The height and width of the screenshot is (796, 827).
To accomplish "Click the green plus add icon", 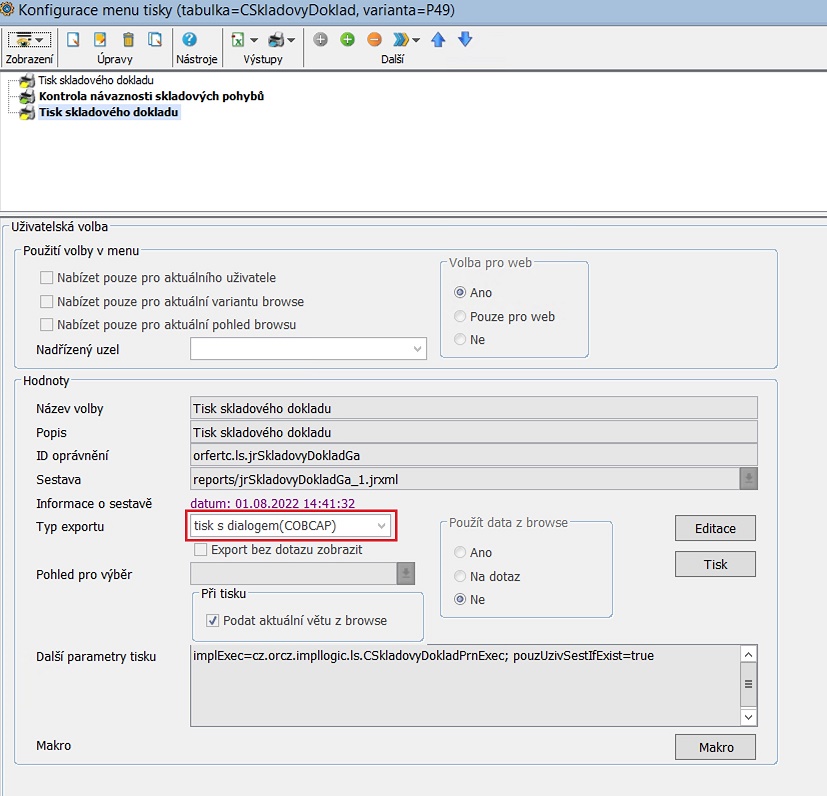I will pos(347,40).
